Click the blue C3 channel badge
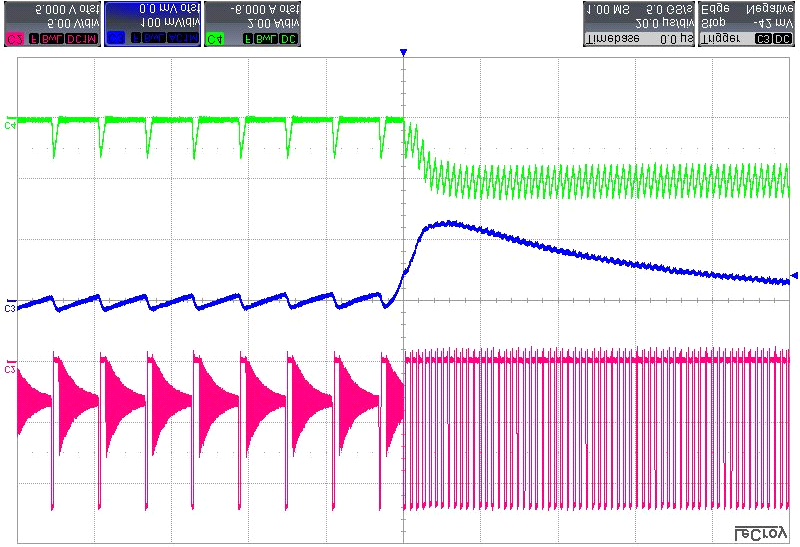This screenshot has width=800, height=547. click(x=115, y=39)
